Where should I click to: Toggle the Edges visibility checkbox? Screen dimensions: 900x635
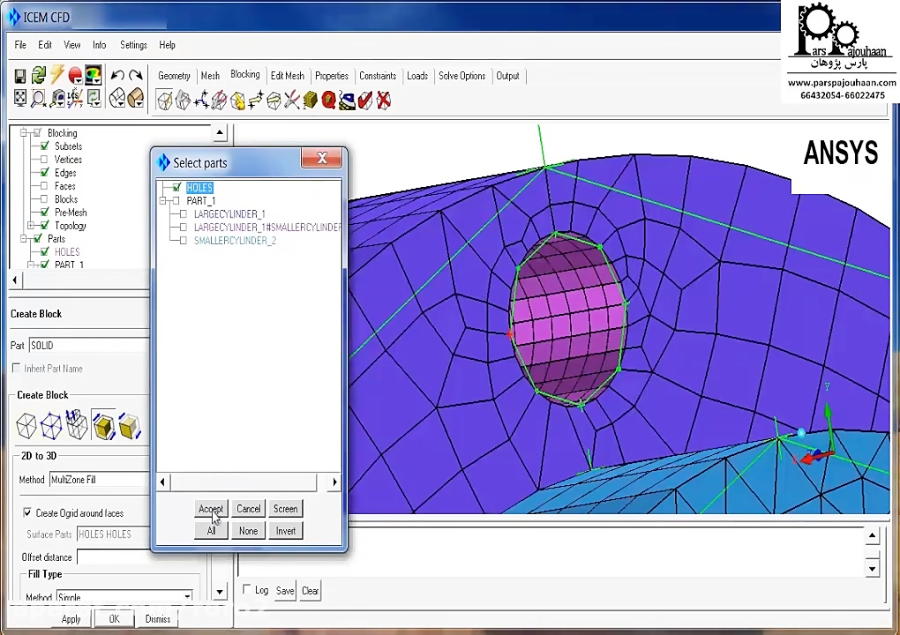(x=44, y=173)
